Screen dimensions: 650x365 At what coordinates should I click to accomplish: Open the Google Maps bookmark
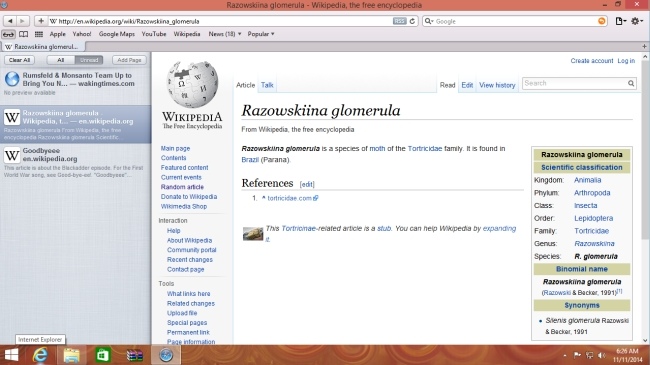coord(116,34)
